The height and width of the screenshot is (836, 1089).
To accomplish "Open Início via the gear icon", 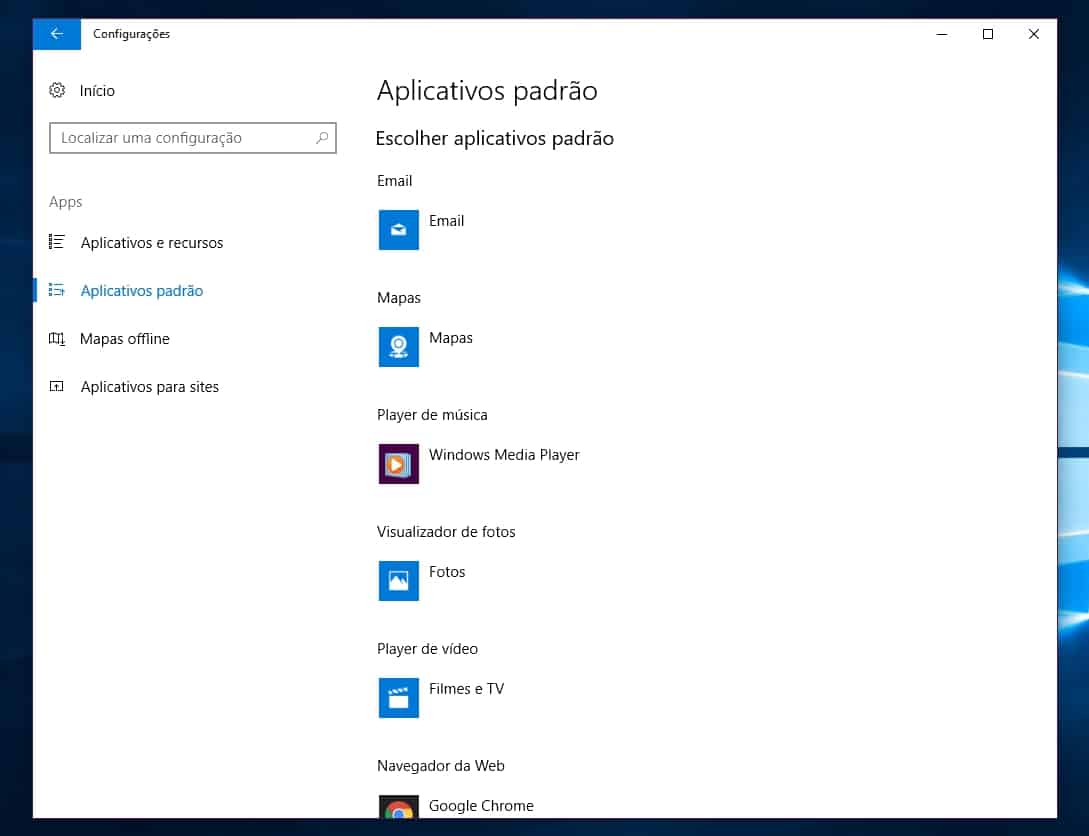I will tap(57, 90).
